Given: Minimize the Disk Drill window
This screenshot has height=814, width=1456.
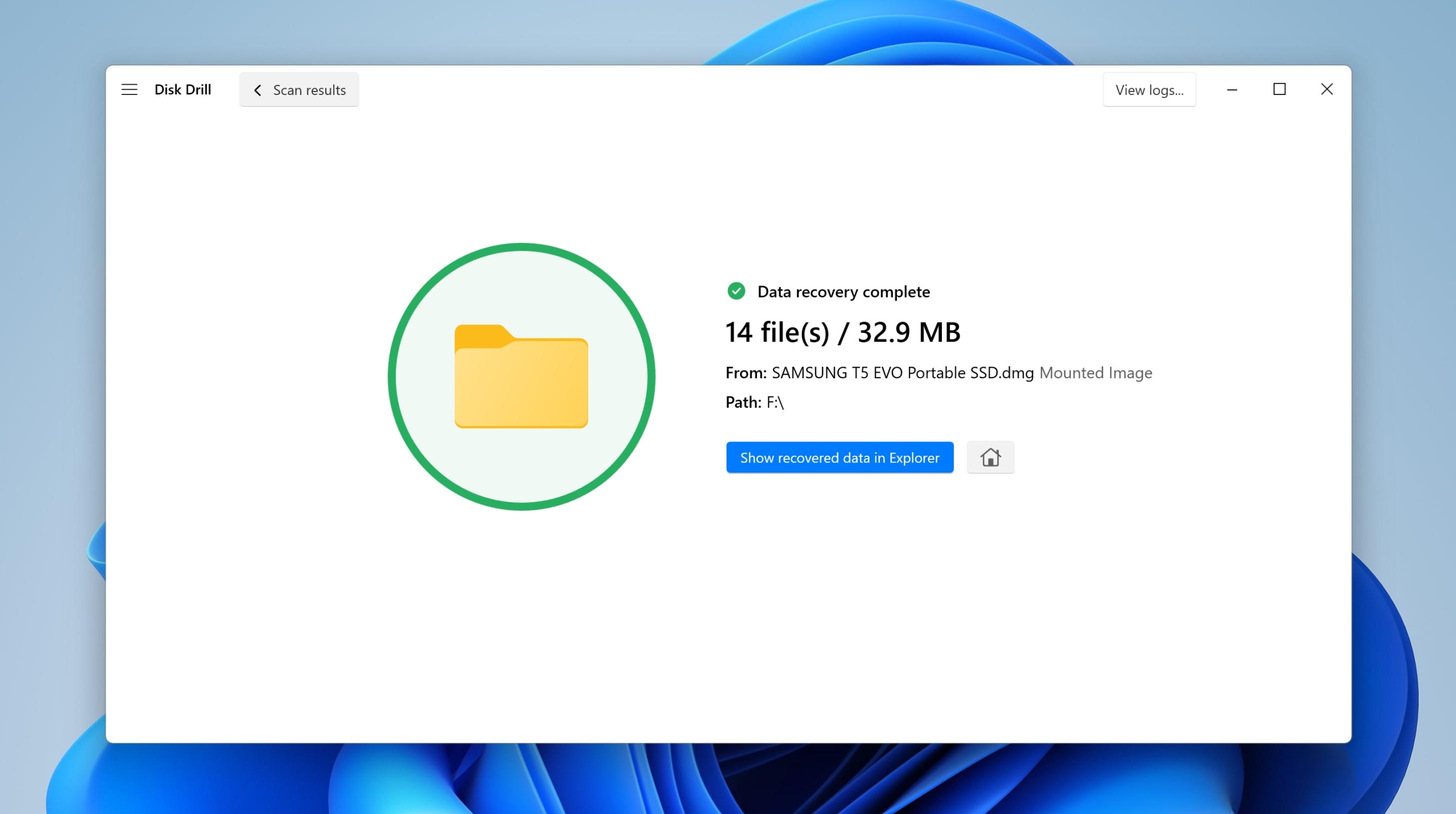Looking at the screenshot, I should click(x=1232, y=89).
